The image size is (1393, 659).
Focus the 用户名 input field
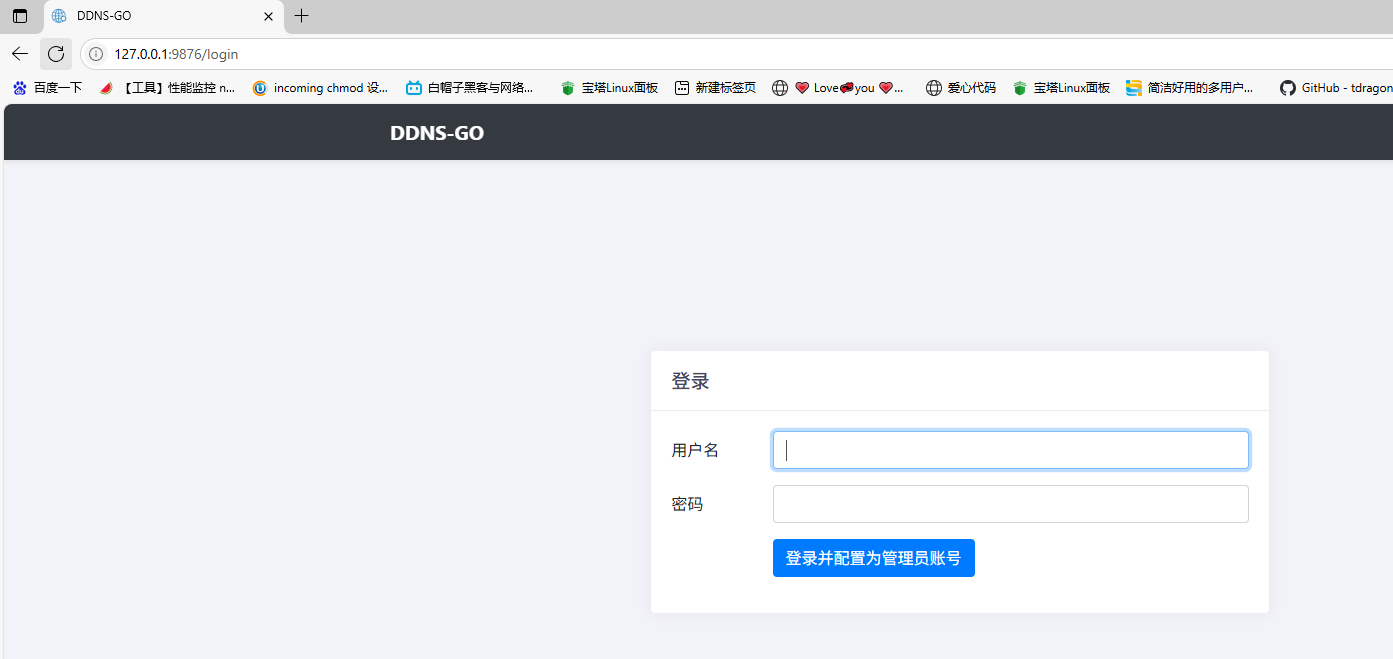pos(1010,450)
